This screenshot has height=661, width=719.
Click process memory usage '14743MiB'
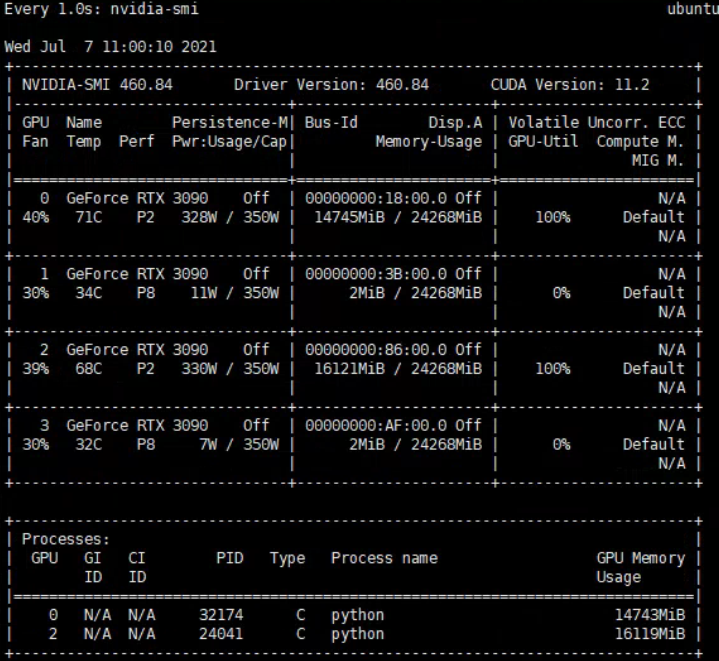(650, 615)
